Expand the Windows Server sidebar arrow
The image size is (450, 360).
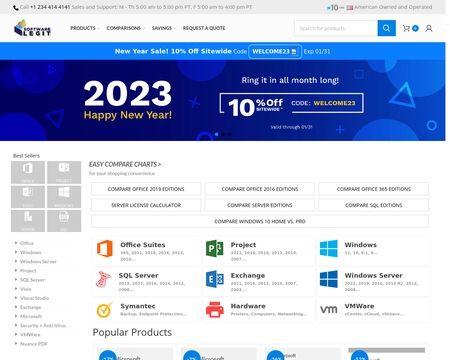coord(16,261)
